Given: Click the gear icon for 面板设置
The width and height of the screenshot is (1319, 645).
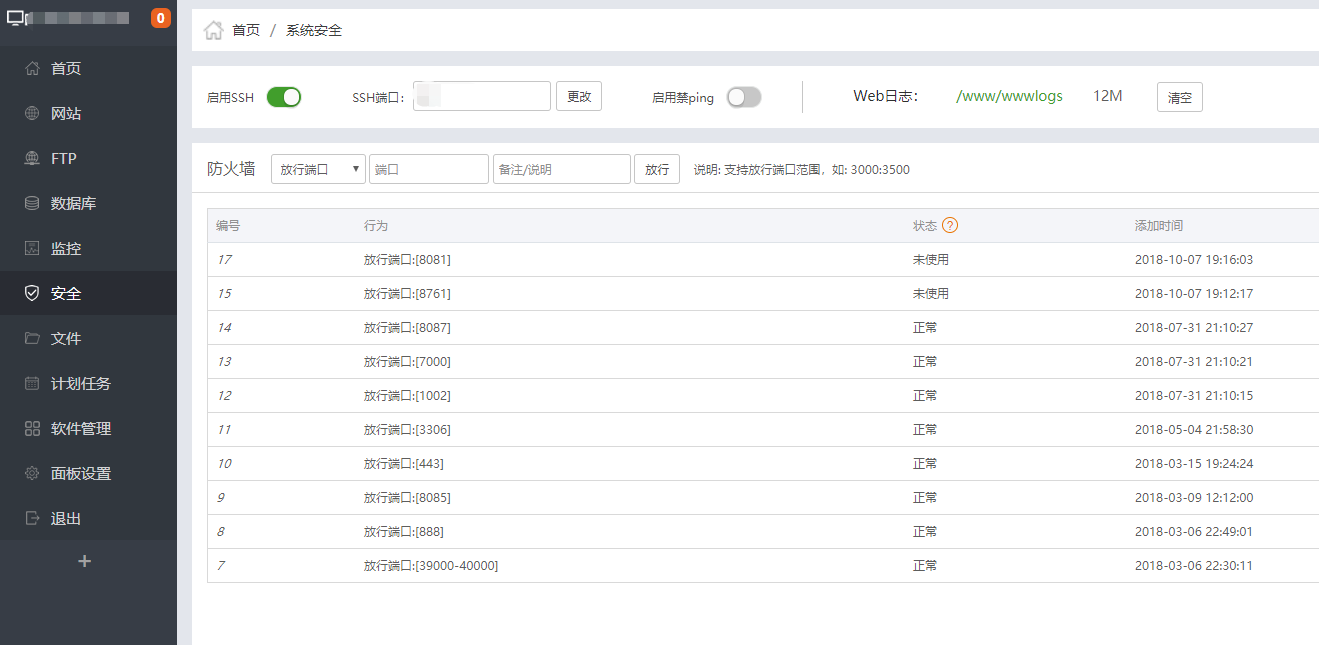Looking at the screenshot, I should [32, 474].
